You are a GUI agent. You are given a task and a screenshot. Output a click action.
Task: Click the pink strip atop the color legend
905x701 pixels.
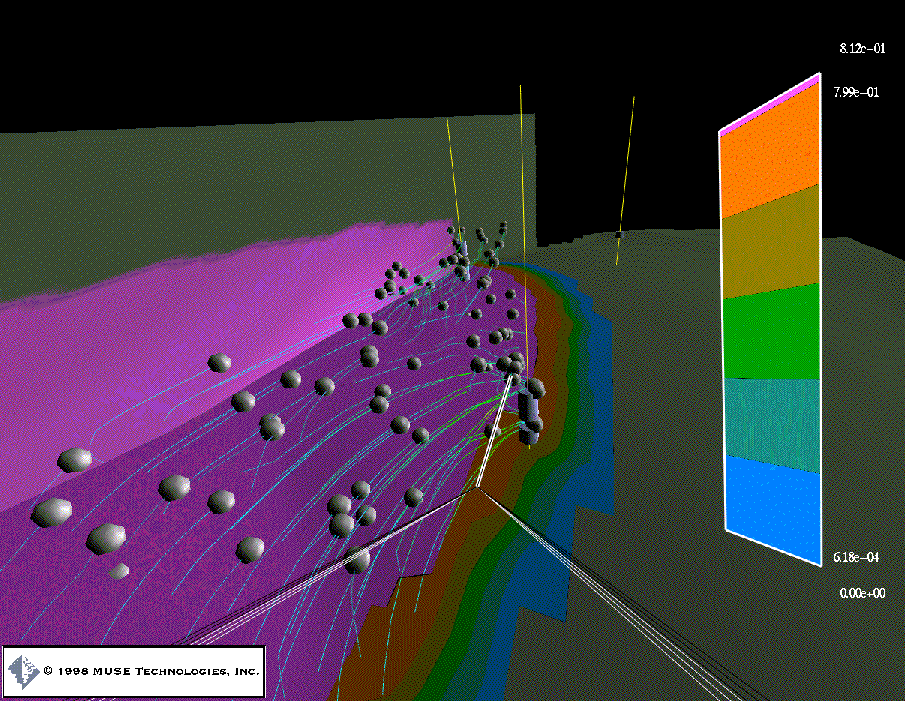pos(770,105)
